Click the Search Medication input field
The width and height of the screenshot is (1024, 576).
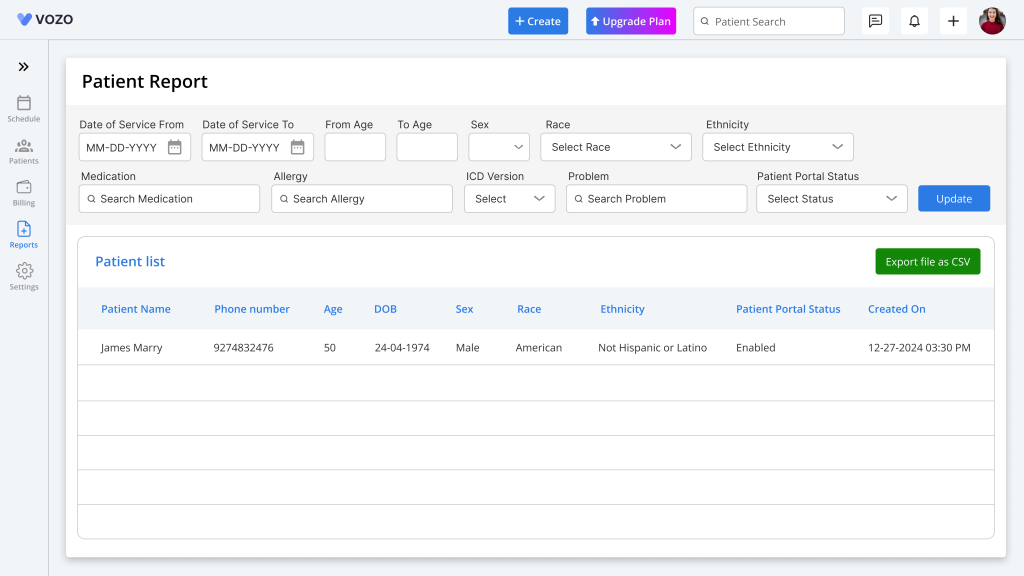[169, 199]
